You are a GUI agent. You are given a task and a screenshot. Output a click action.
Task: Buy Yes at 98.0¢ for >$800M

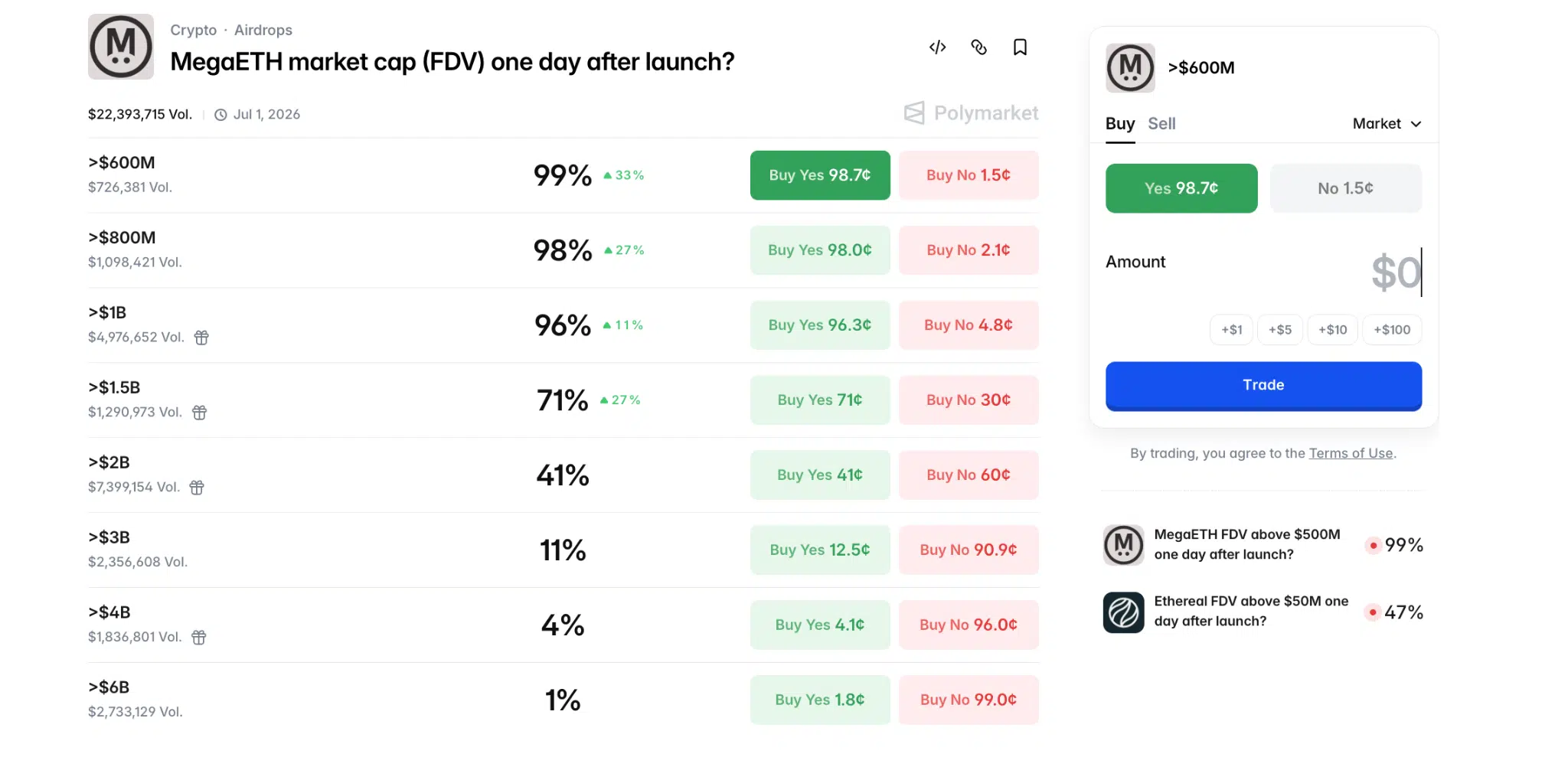pyautogui.click(x=820, y=250)
